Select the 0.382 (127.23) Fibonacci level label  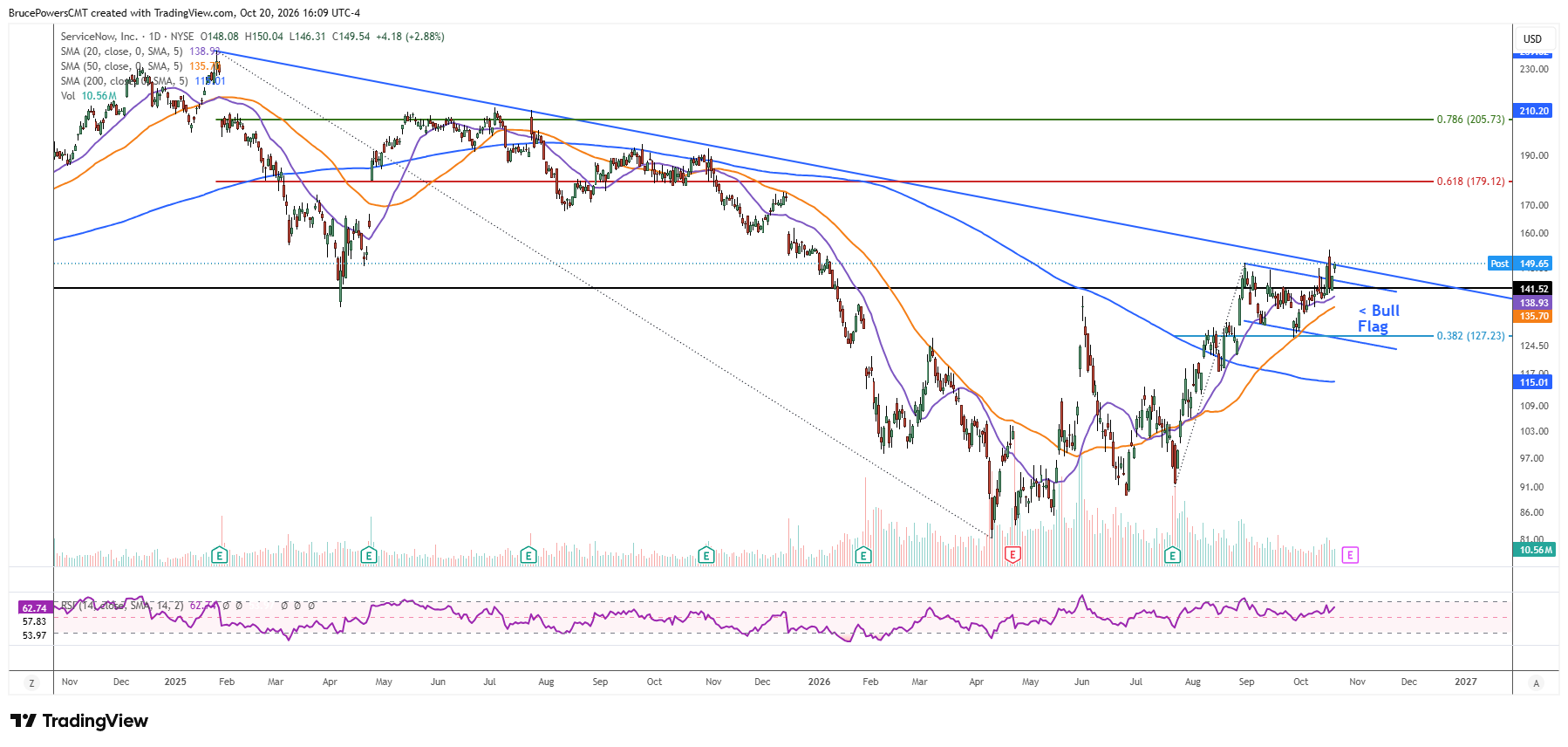[1470, 336]
